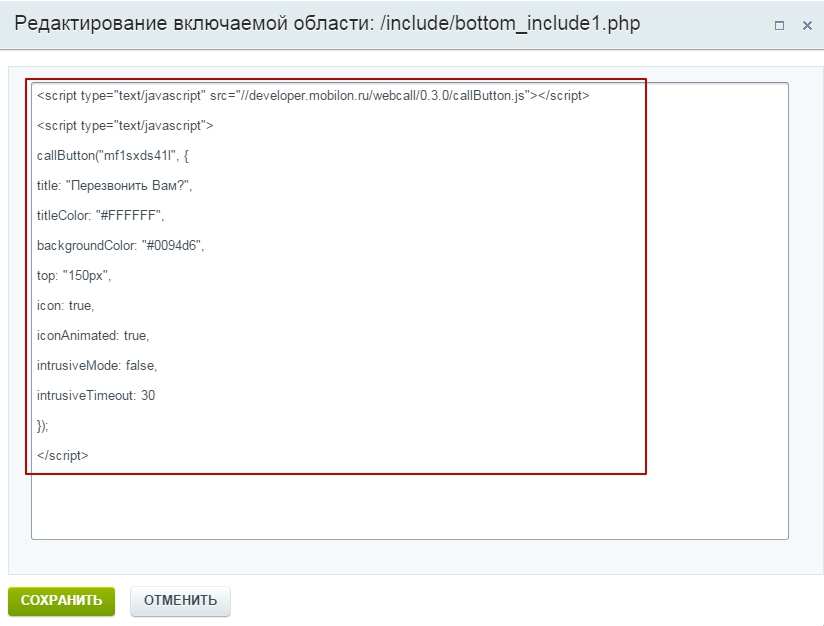Click the dialog title 'Редактирование включаемой области'

click(194, 24)
